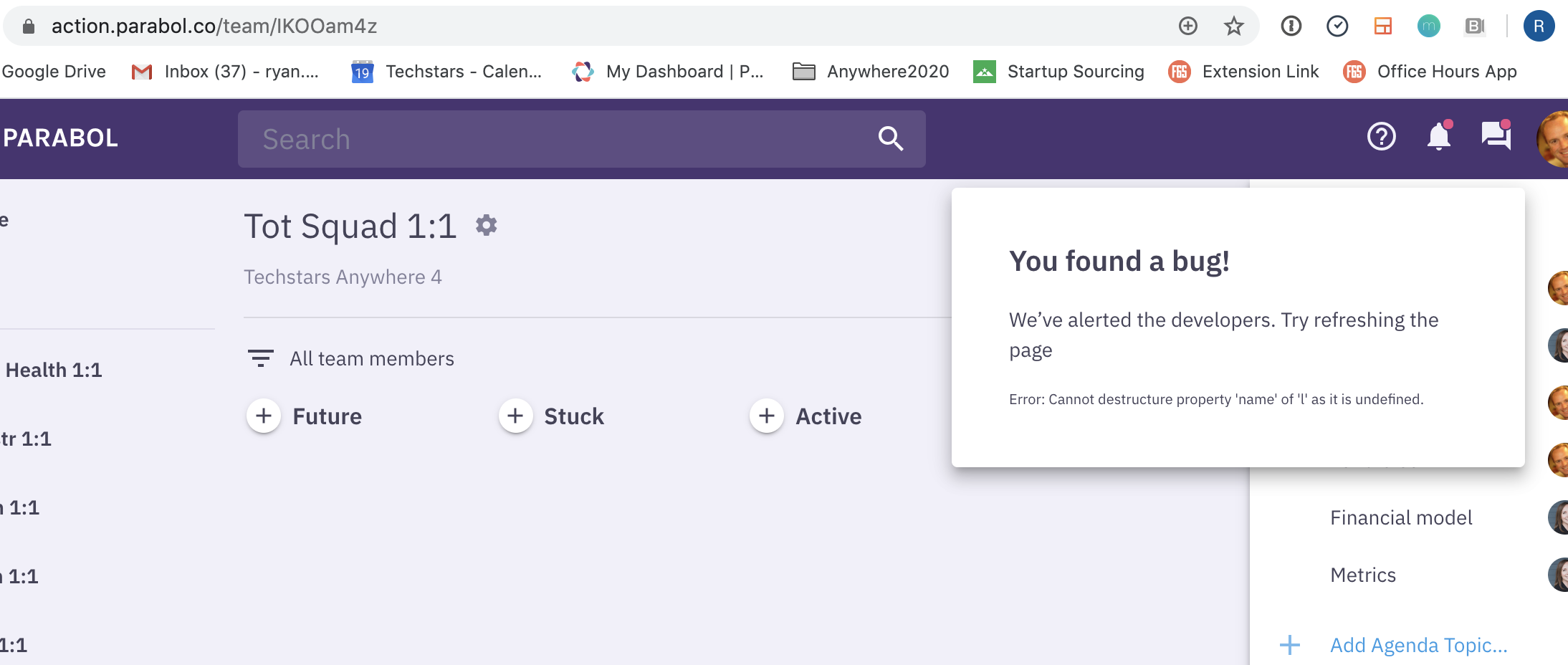
Task: Add a task to the Future column
Action: tap(264, 416)
